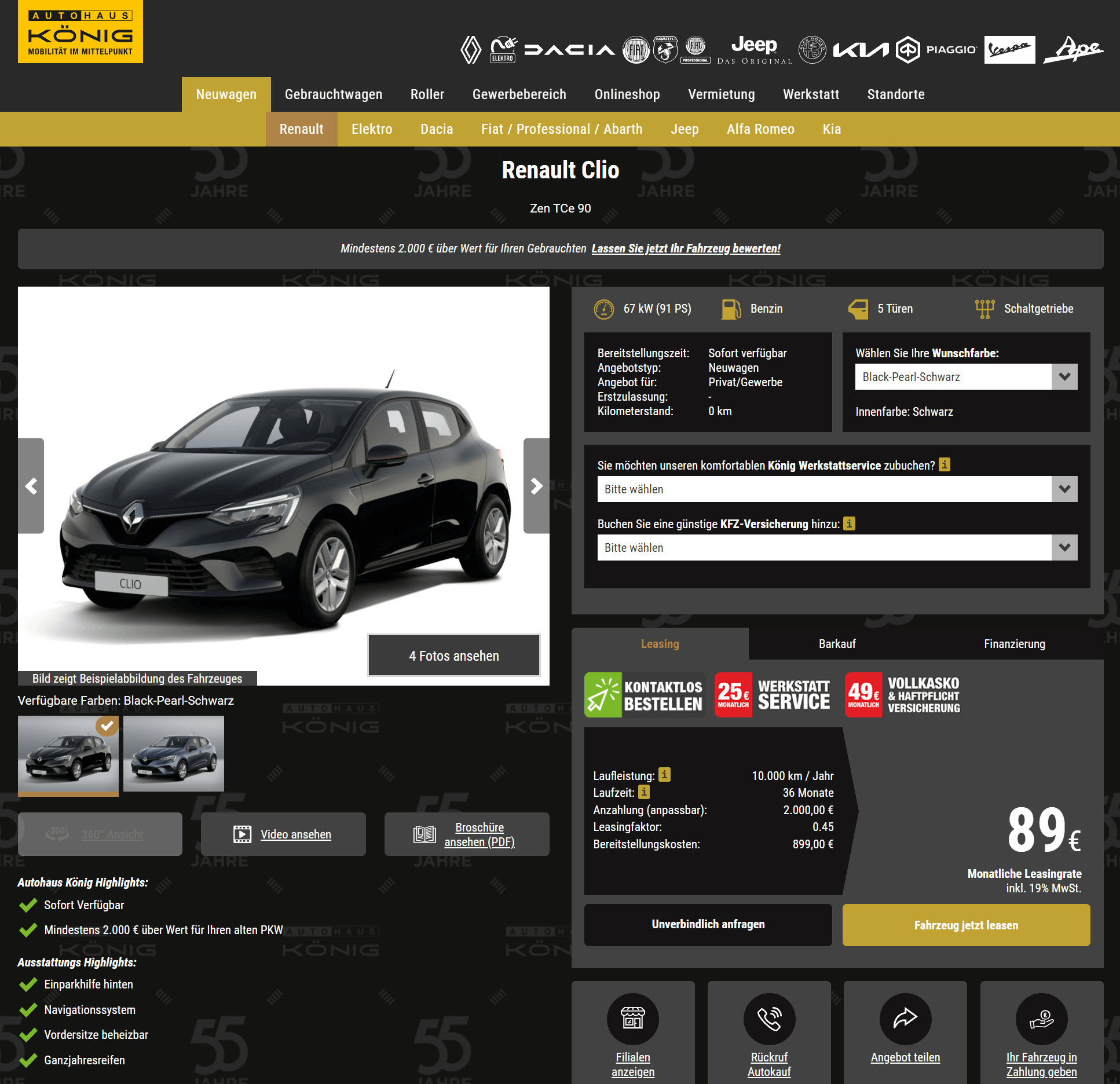Open the Ape brand logo
Screen dimensions: 1120x1084
[x=1073, y=50]
